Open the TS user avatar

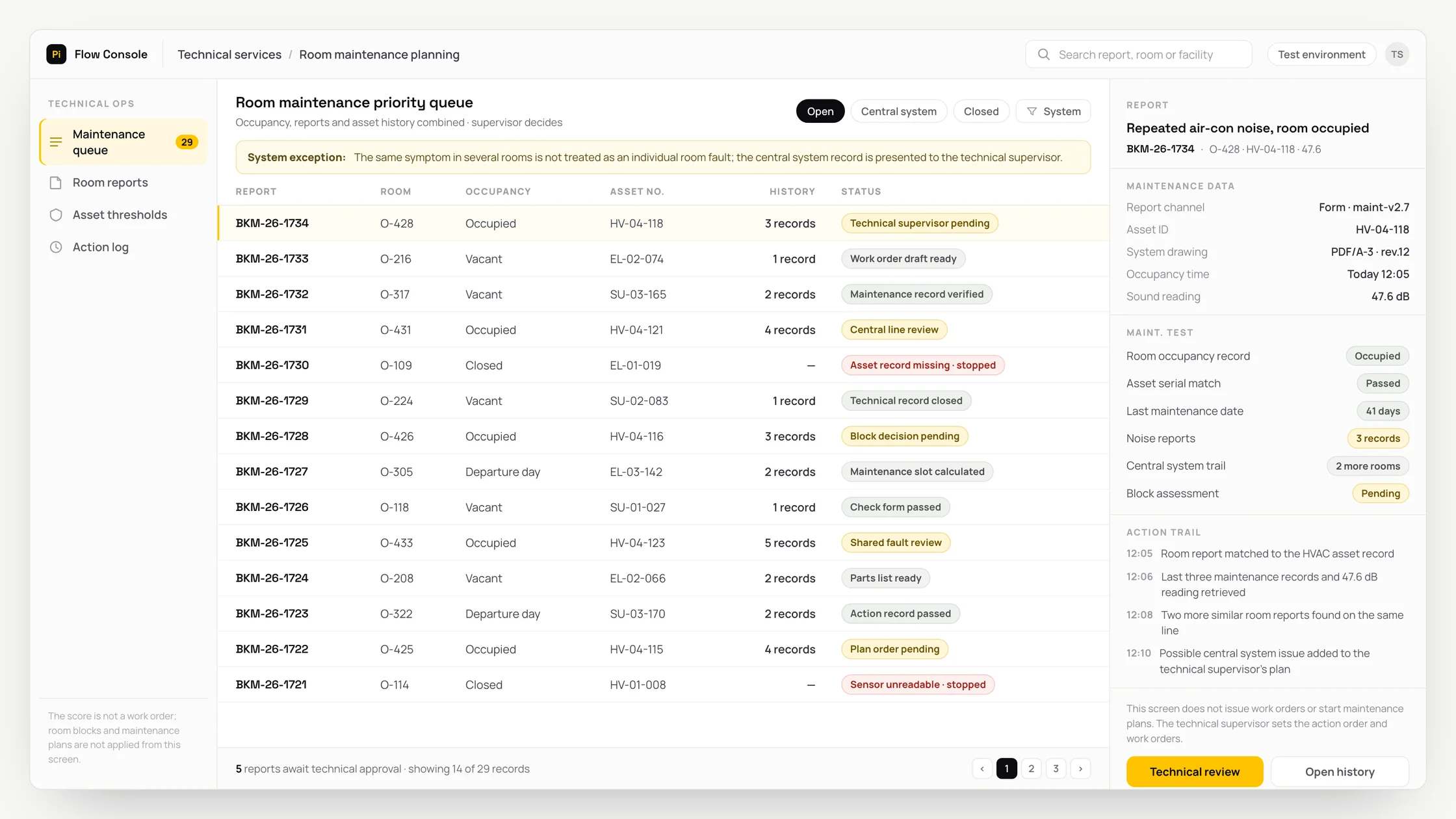pos(1397,55)
